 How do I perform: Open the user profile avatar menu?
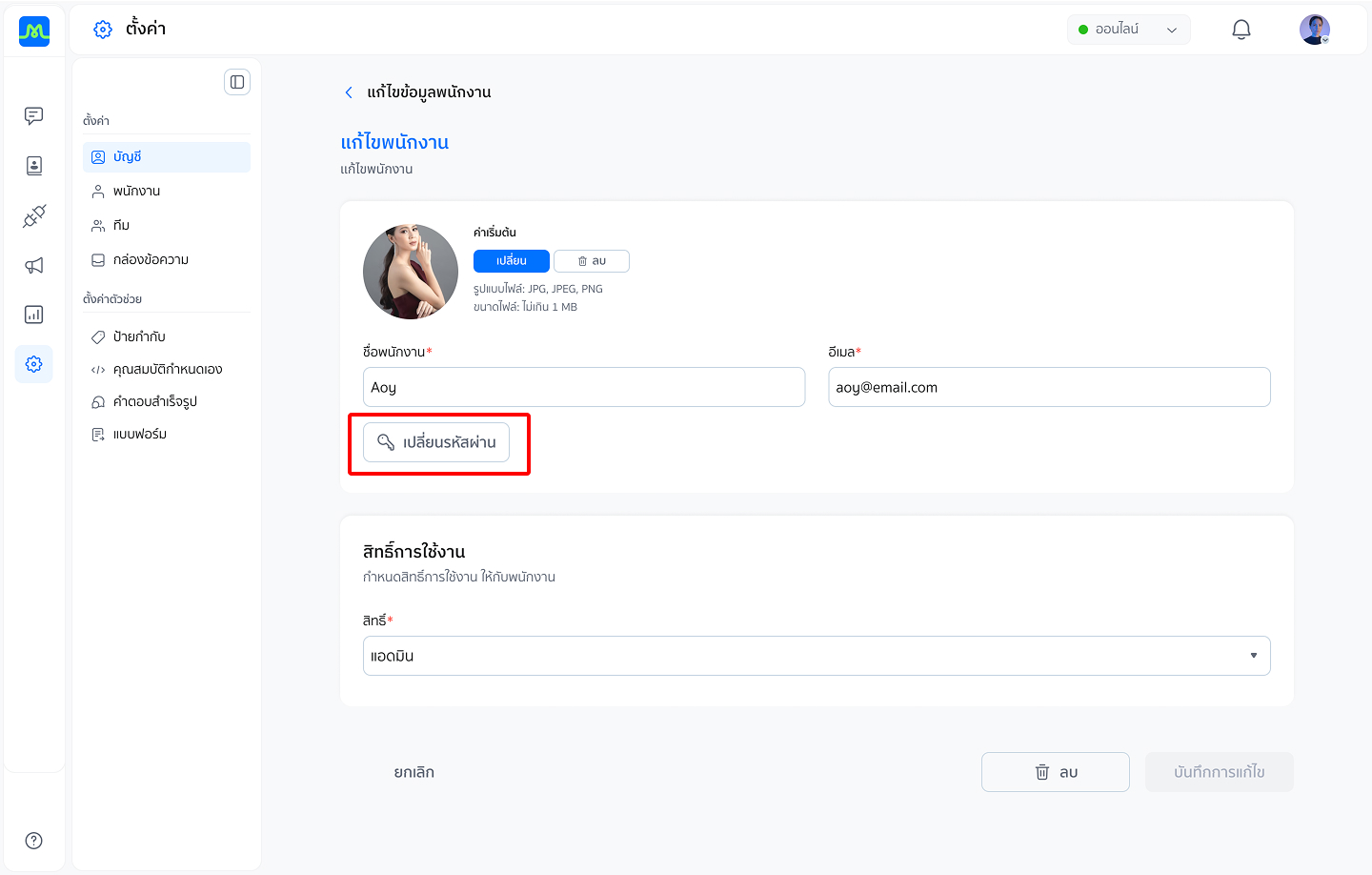pos(1315,30)
